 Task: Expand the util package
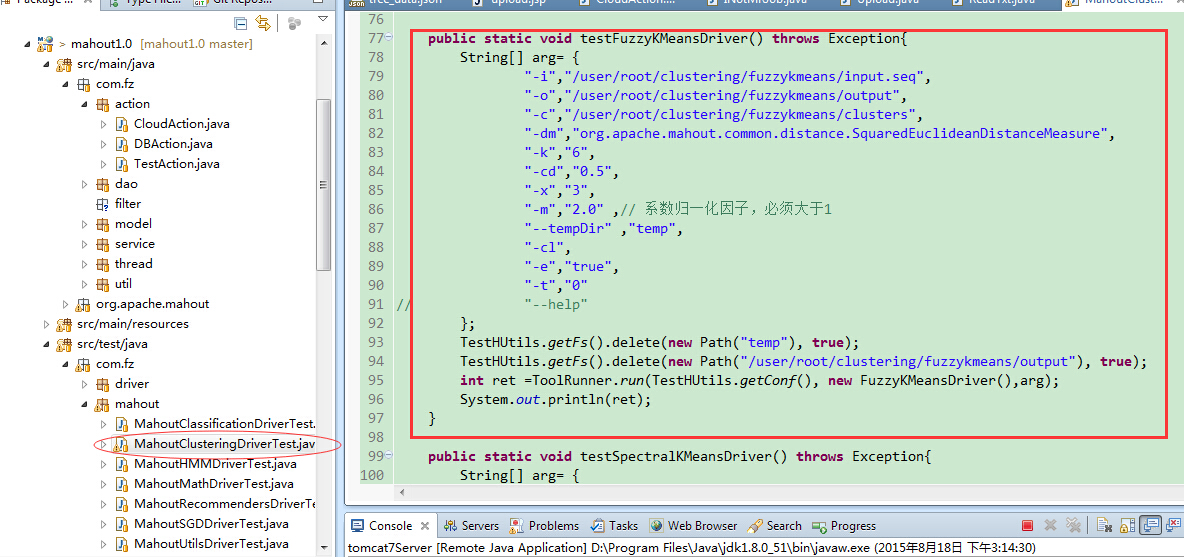tap(85, 284)
